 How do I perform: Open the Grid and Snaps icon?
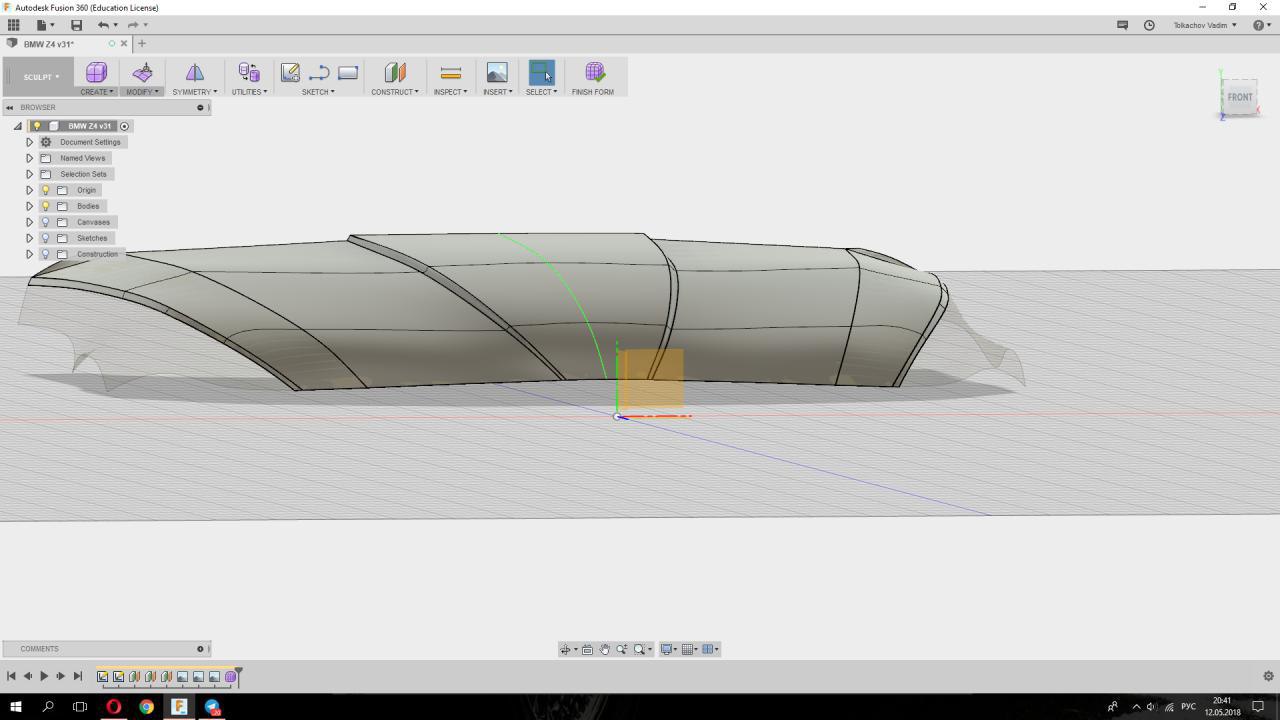coord(688,649)
